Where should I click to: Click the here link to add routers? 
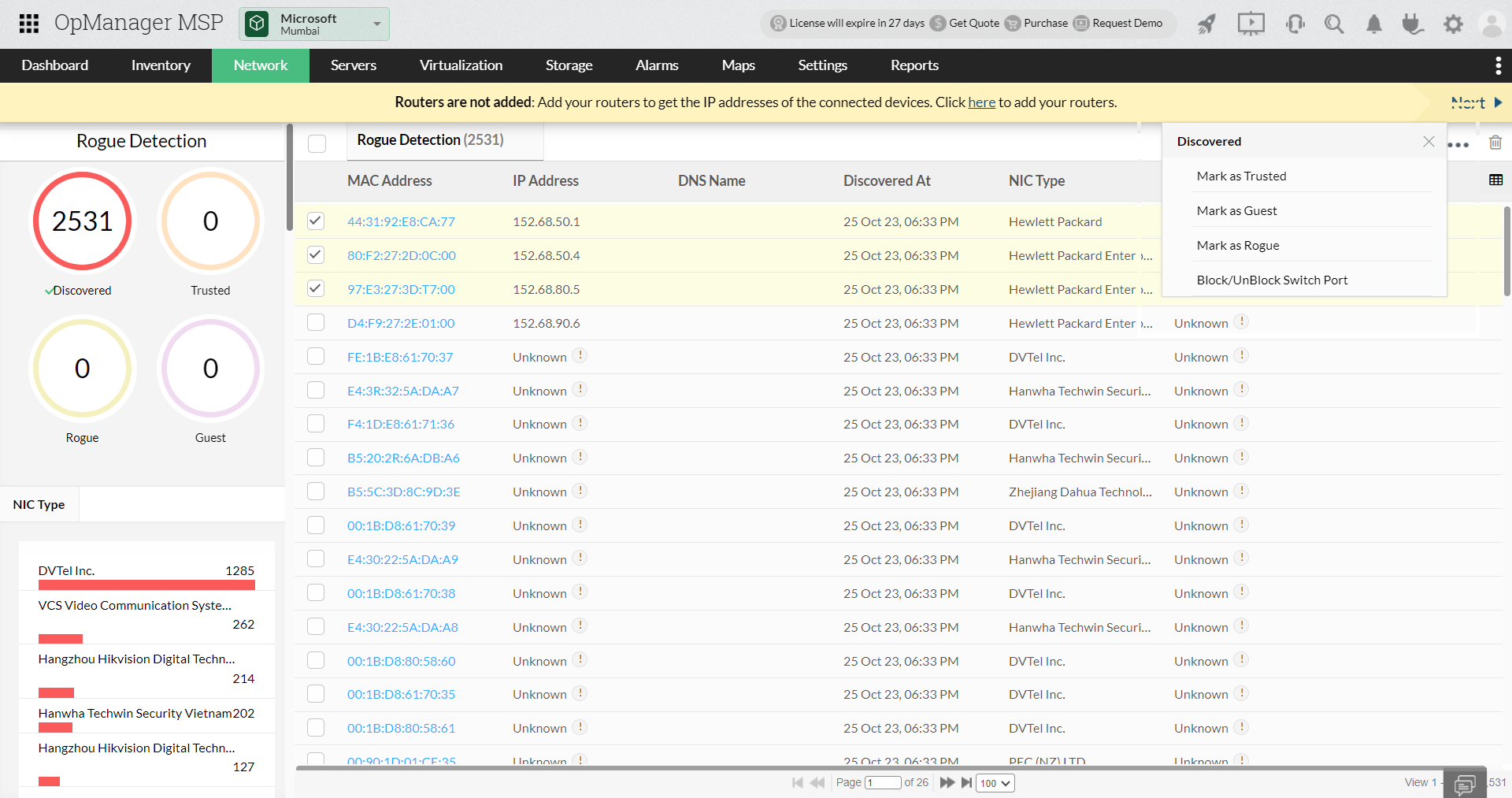(x=981, y=102)
